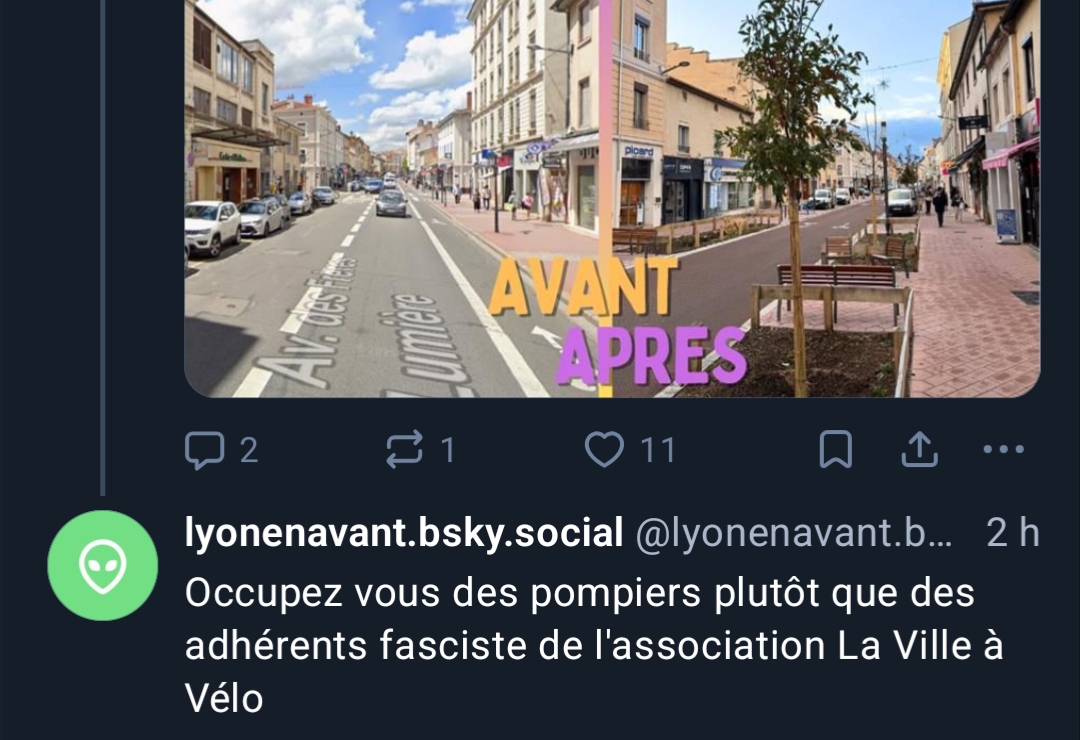
Task: Tap the like count number 11
Action: pyautogui.click(x=658, y=451)
